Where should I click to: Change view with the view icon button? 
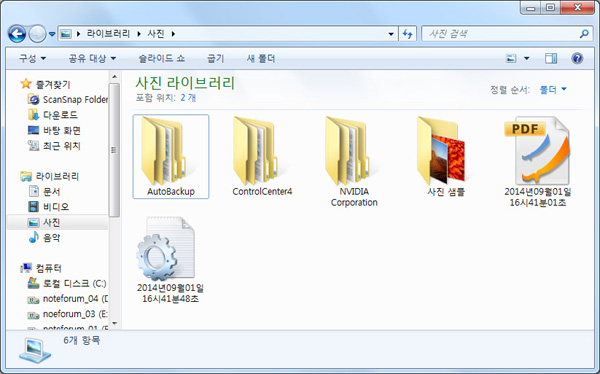[x=511, y=59]
